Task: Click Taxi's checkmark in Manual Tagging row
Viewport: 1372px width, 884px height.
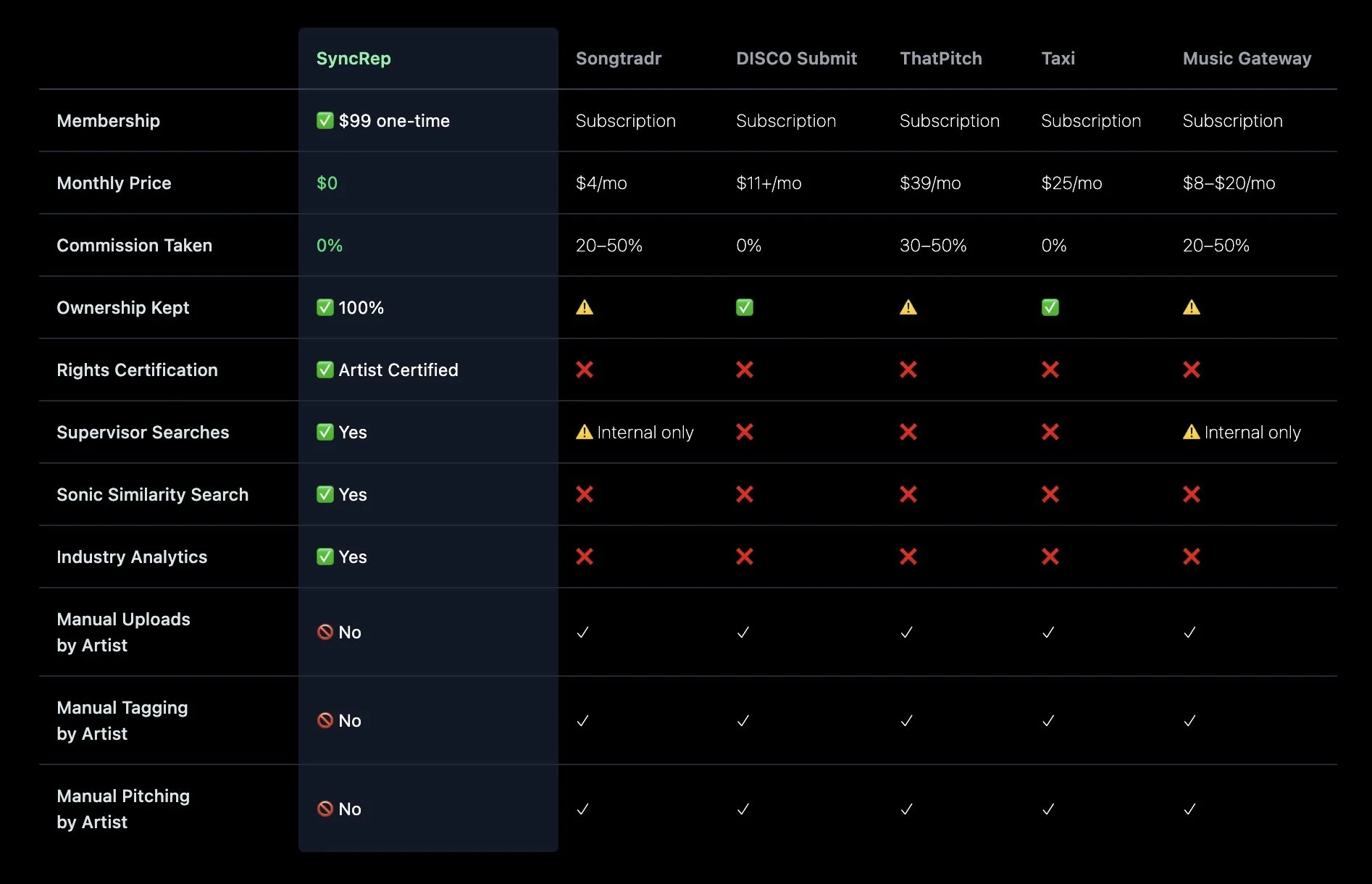Action: coord(1048,721)
